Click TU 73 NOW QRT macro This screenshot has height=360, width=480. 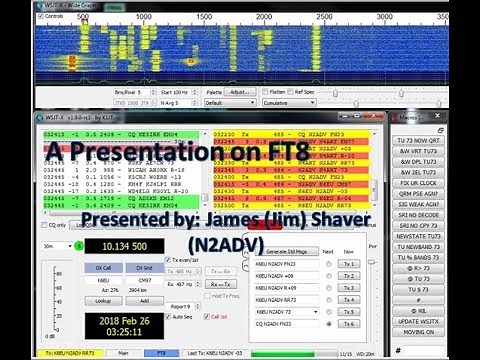418,140
